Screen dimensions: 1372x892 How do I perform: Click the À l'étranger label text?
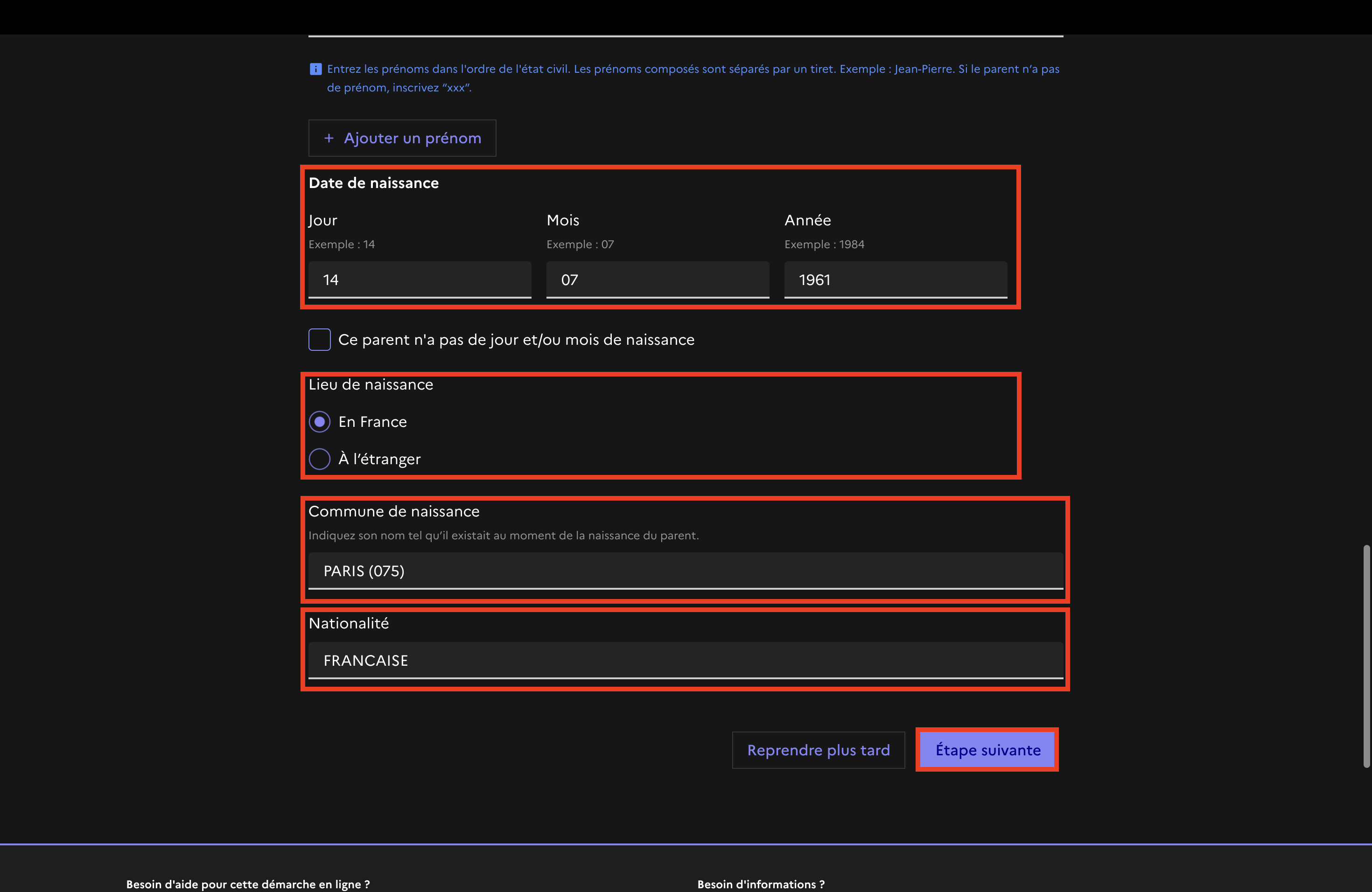coord(379,459)
